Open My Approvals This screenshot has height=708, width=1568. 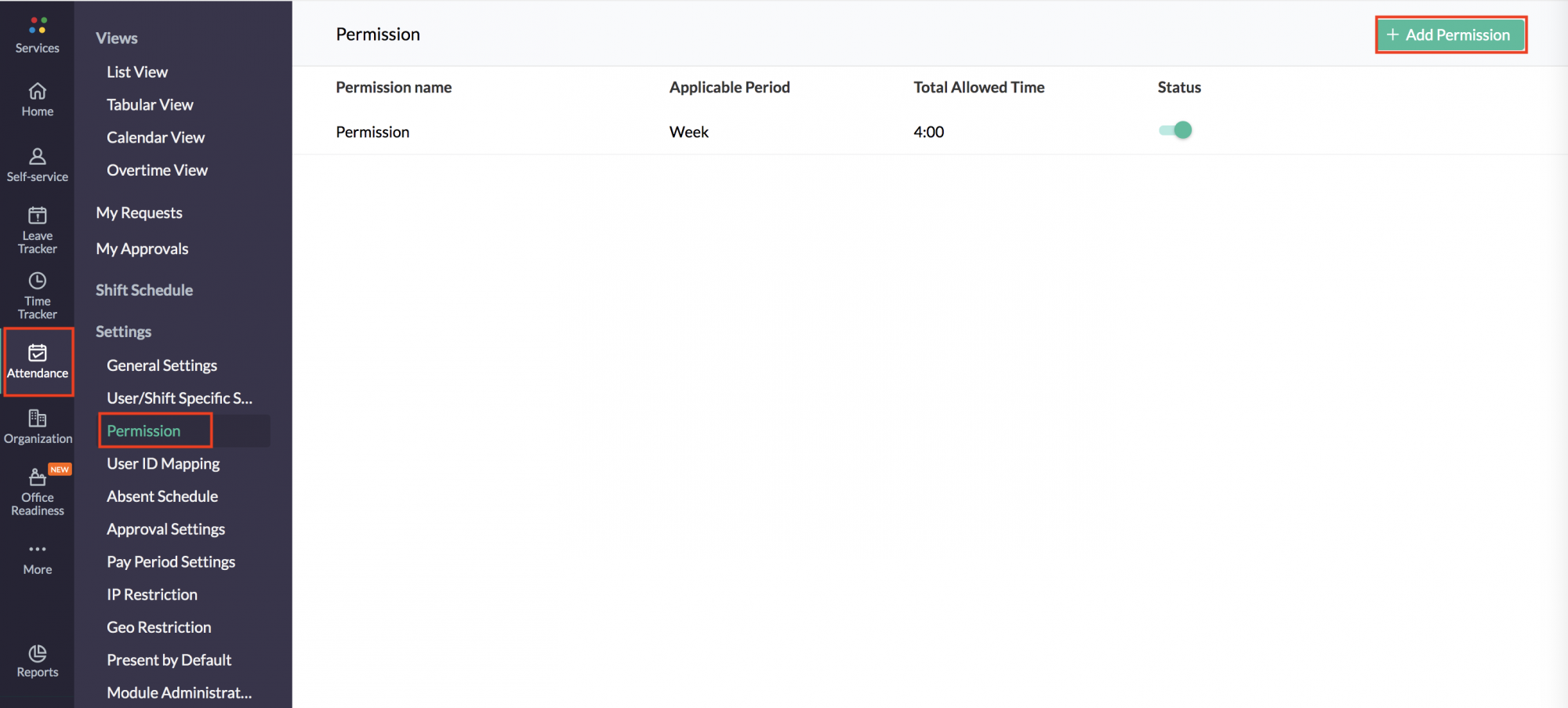click(x=142, y=249)
